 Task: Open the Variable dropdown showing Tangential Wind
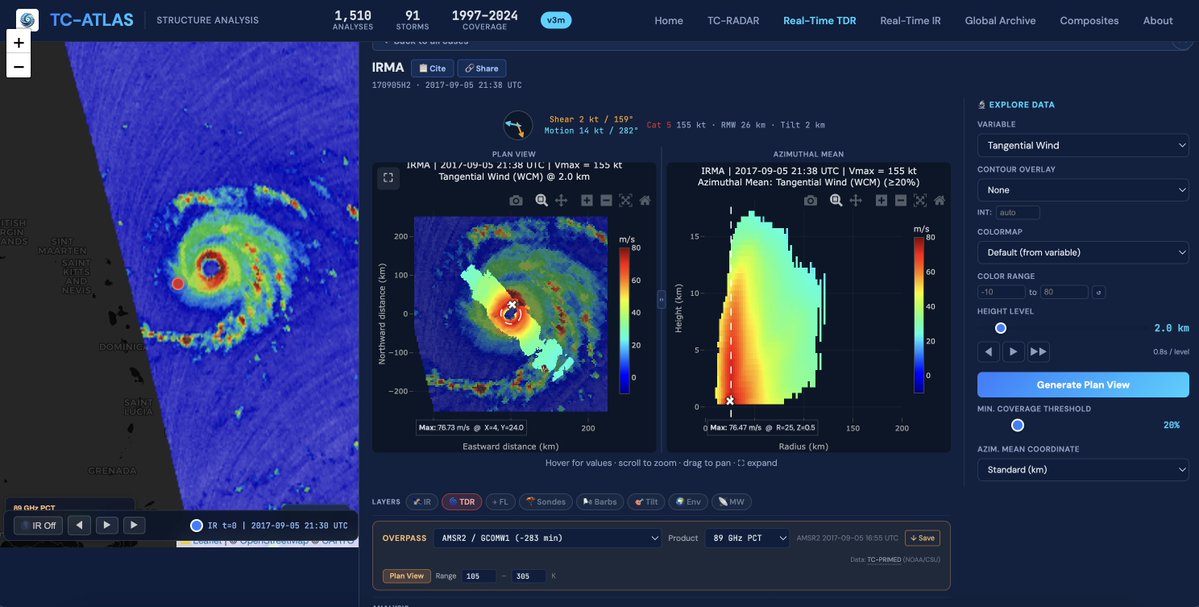pos(1083,145)
